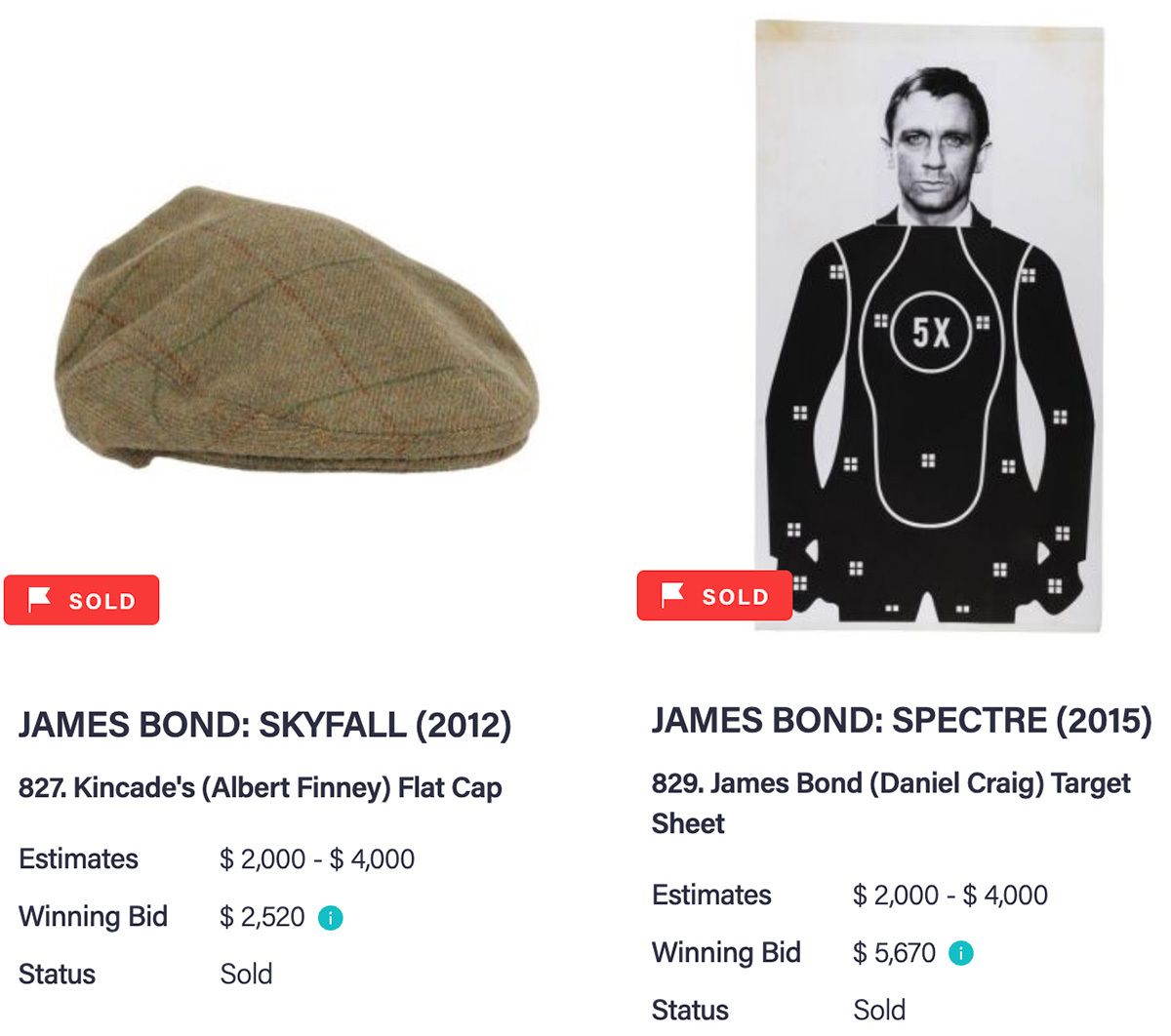Click flag icon in target sheet SOLD badge

(x=672, y=595)
